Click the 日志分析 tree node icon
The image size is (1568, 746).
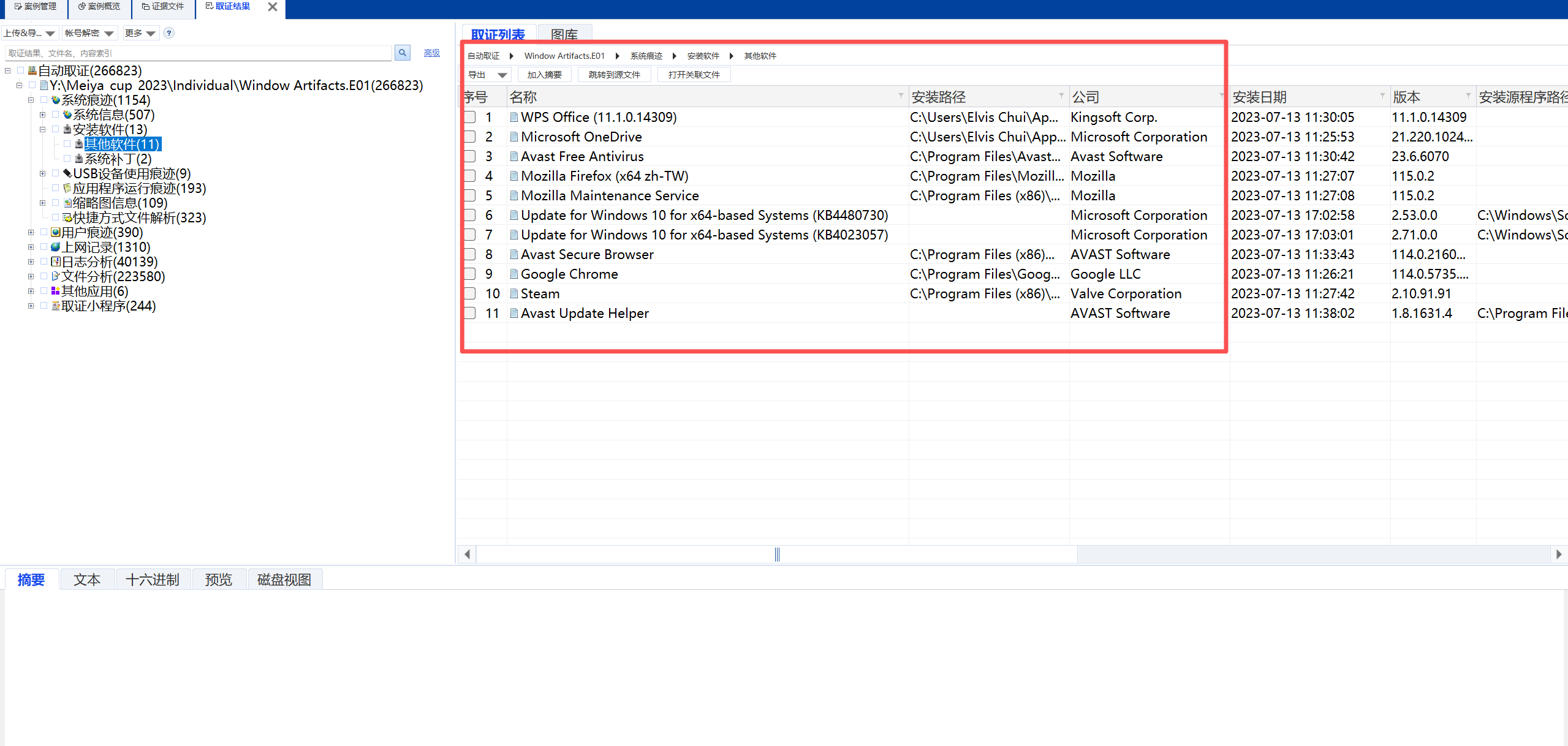pyautogui.click(x=56, y=262)
